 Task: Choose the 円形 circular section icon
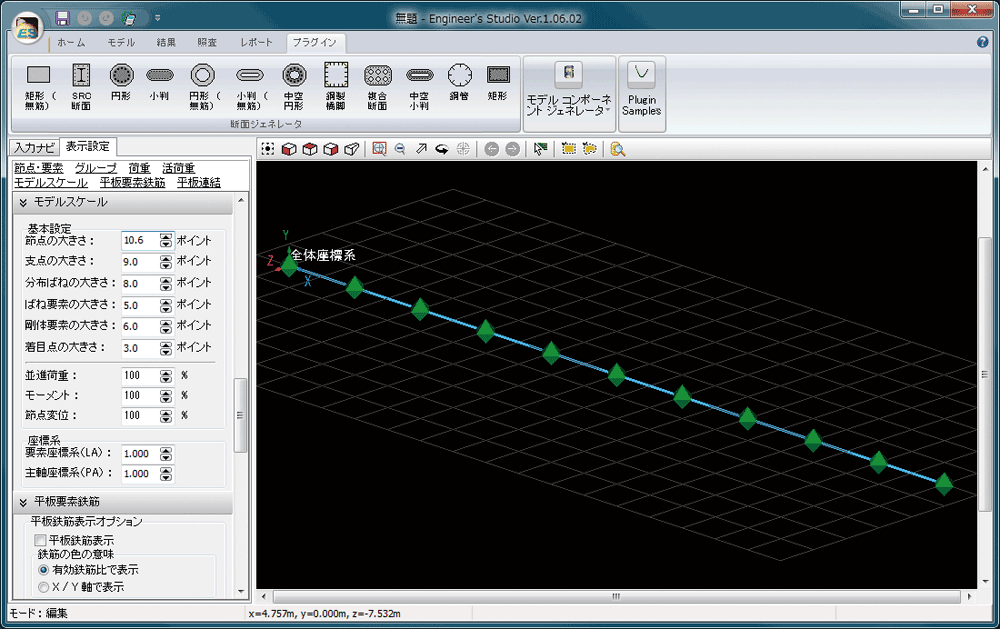pyautogui.click(x=121, y=82)
